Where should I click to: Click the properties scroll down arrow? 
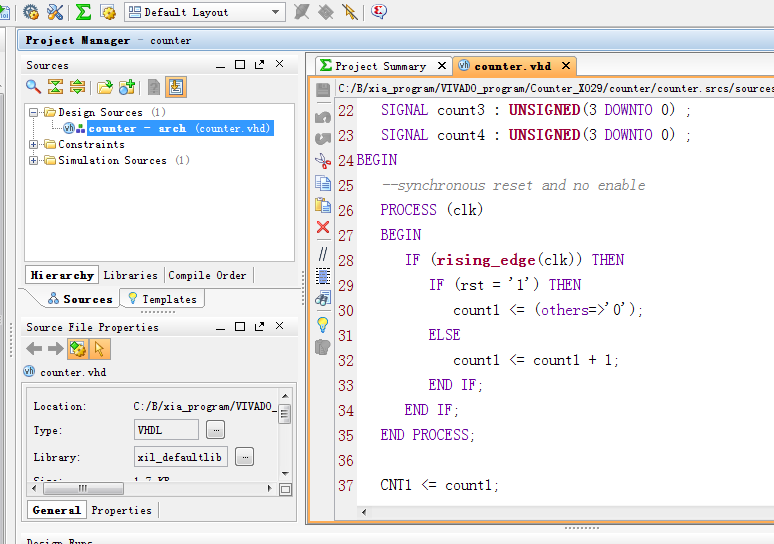[285, 474]
